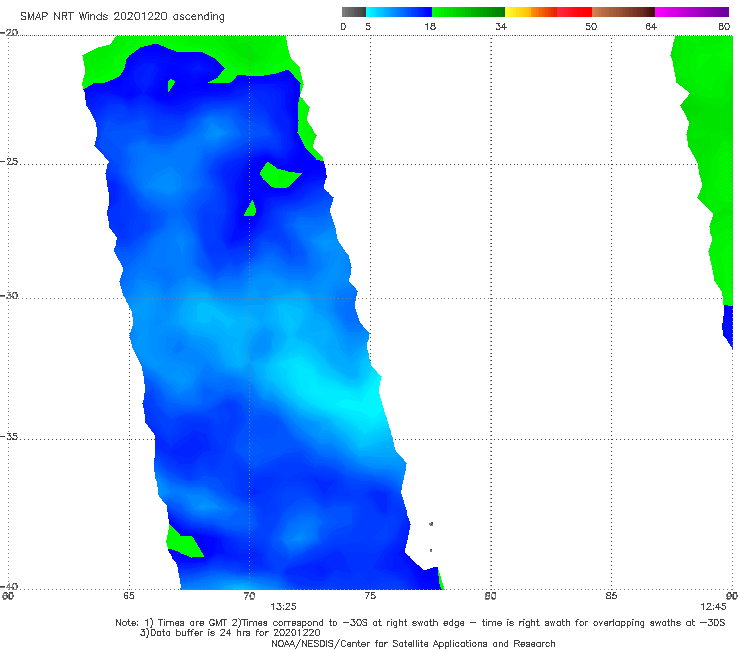Click the latitude label '-35'
740x650 pixels.
click(9, 436)
